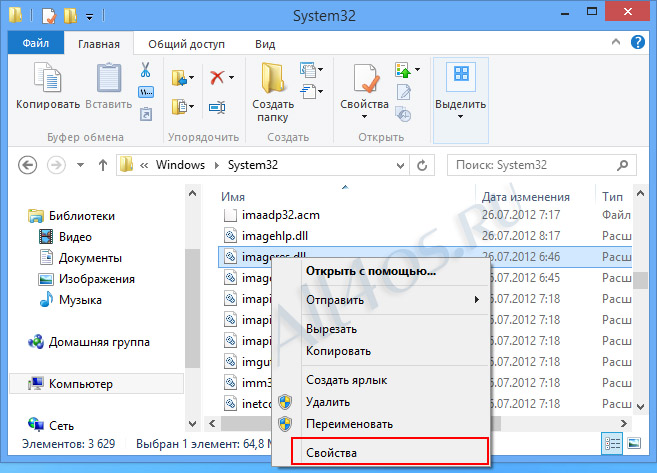The width and height of the screenshot is (657, 473).
Task: Select Документы library in navigation pane
Action: [80, 258]
